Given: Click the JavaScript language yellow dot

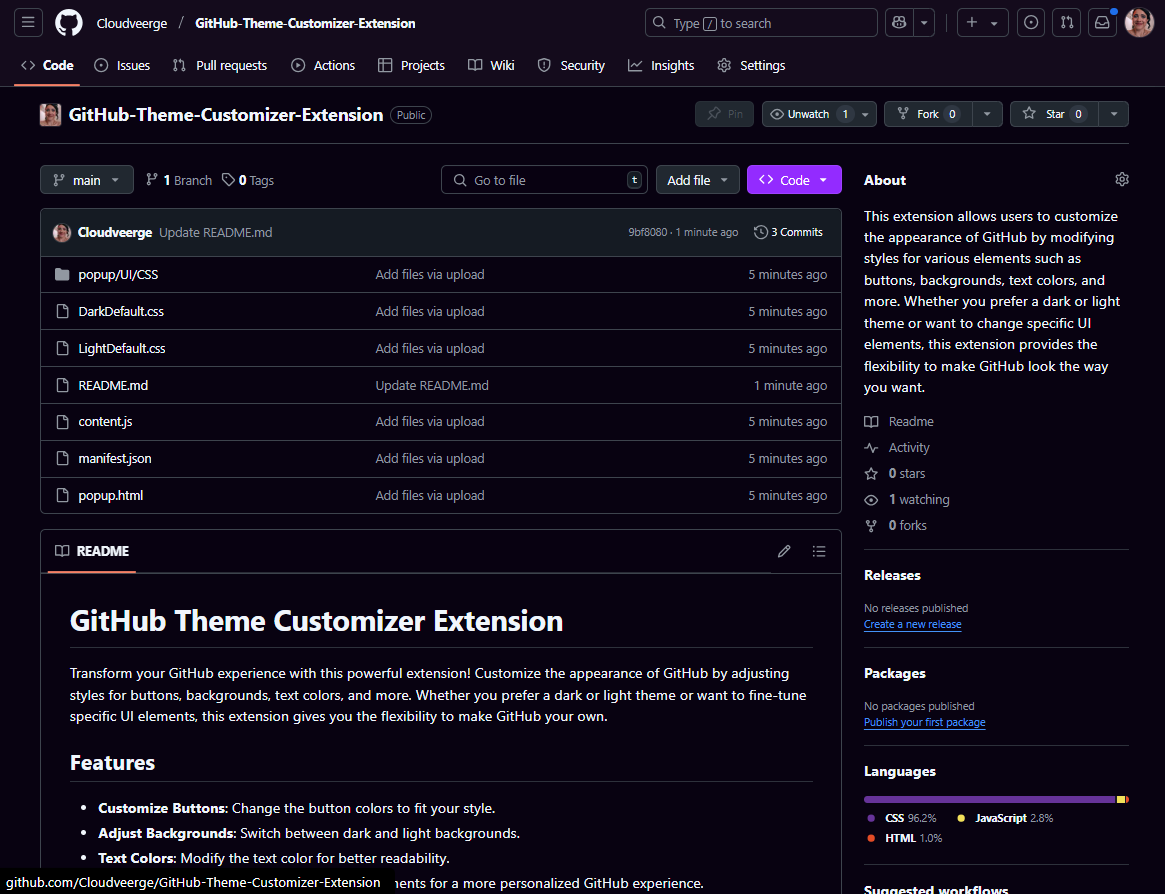Looking at the screenshot, I should [x=961, y=818].
